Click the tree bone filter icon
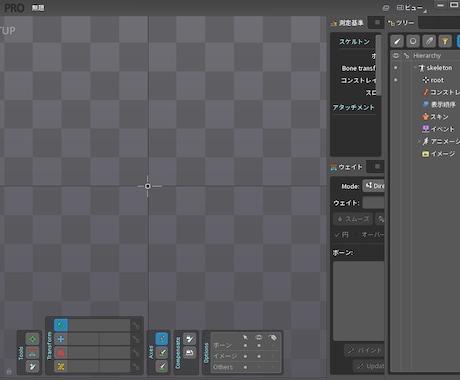 coord(397,41)
